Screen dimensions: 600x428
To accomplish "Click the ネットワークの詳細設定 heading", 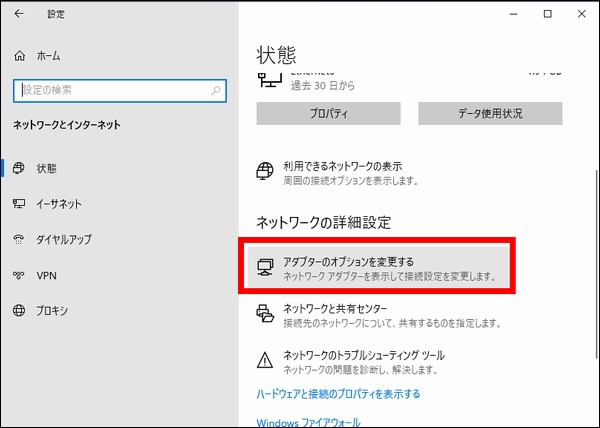I will coord(323,222).
